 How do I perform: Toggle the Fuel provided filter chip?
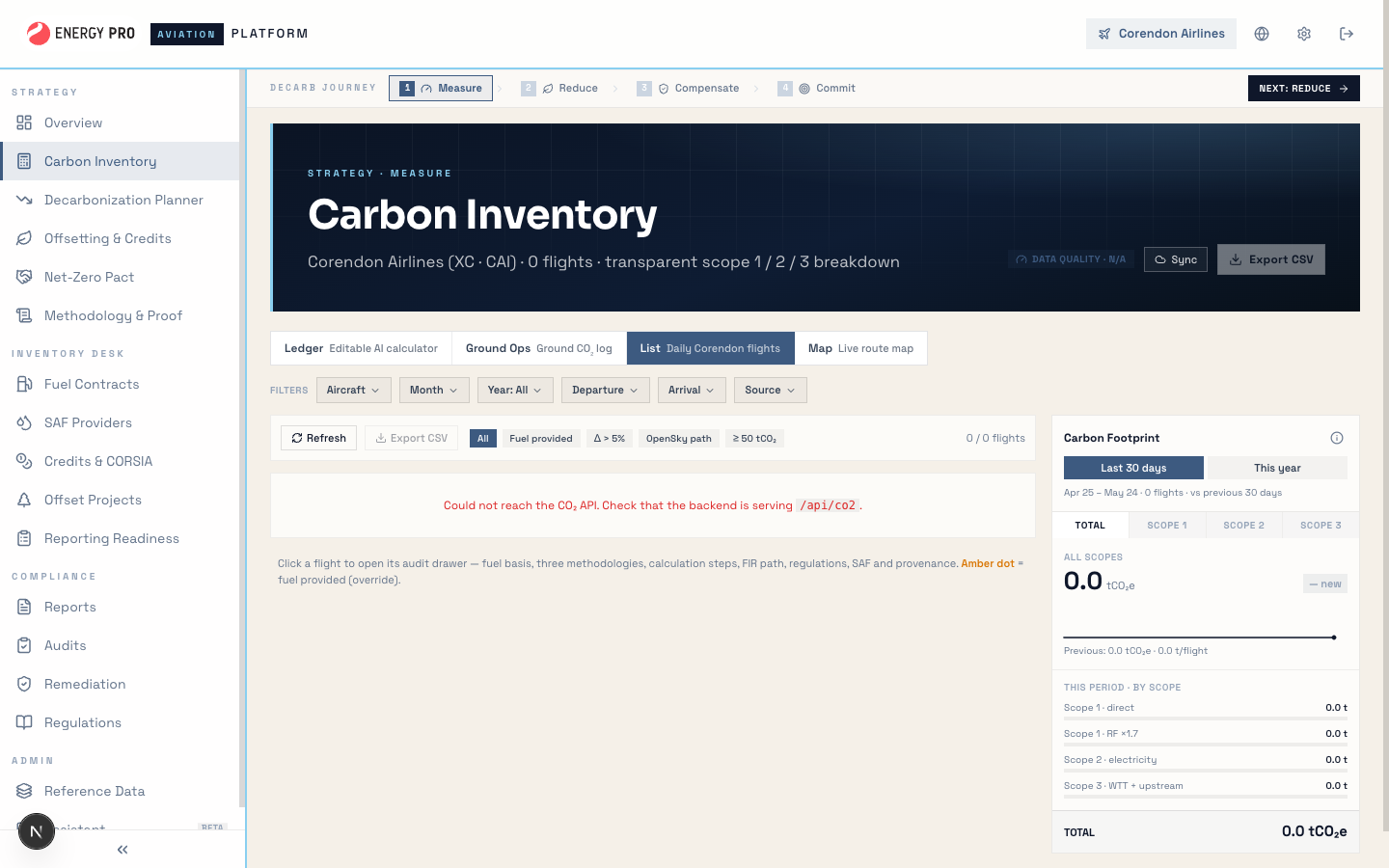pos(541,438)
